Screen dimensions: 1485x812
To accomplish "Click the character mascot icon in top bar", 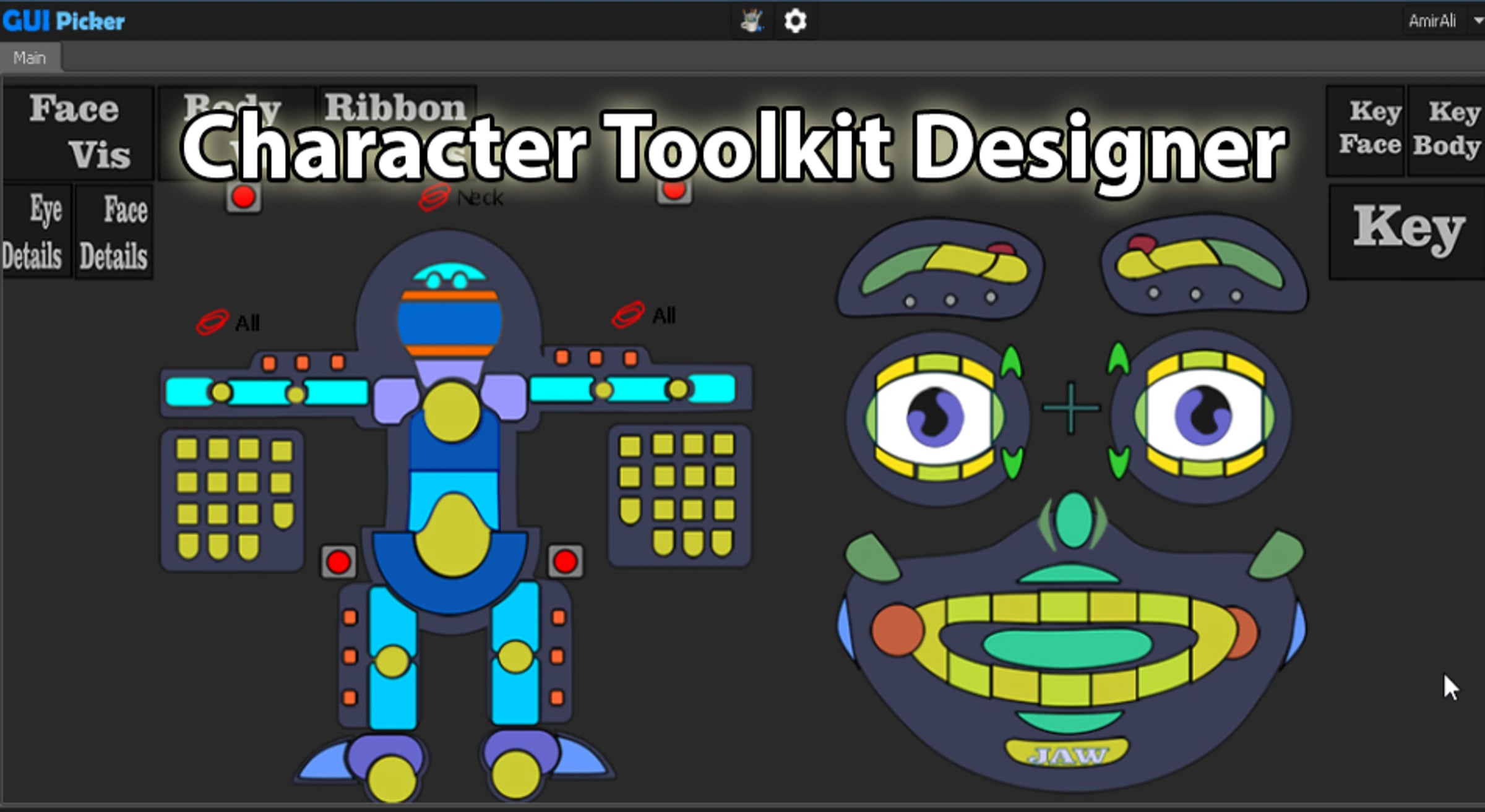I will (x=752, y=21).
